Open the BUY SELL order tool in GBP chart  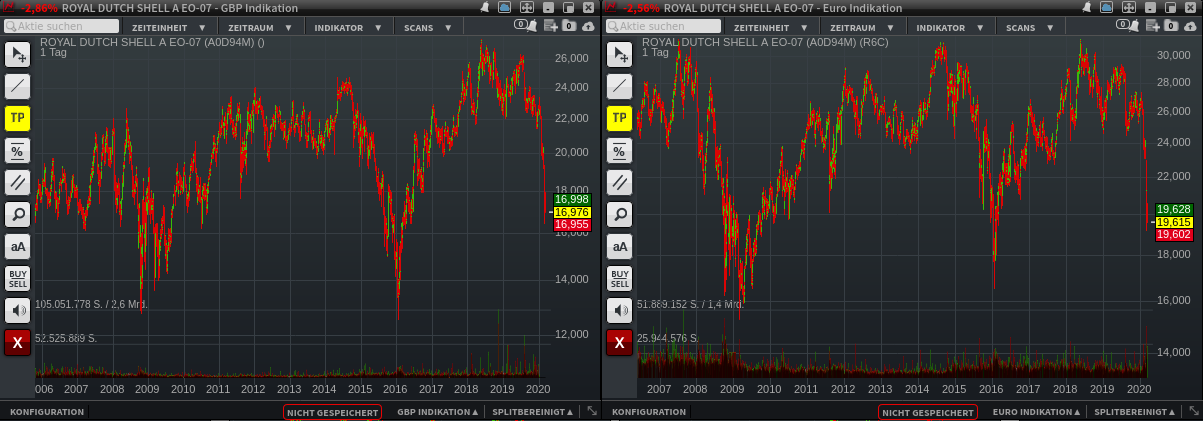pos(17,278)
